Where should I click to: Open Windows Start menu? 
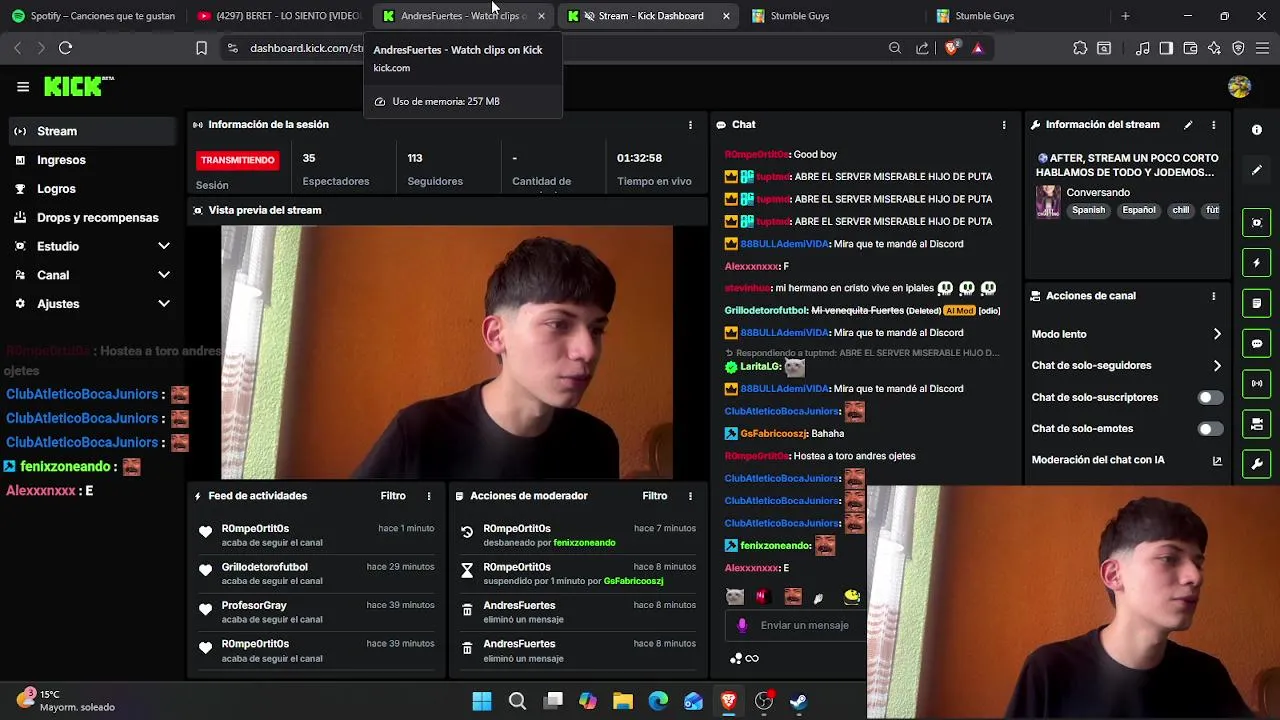(x=482, y=701)
